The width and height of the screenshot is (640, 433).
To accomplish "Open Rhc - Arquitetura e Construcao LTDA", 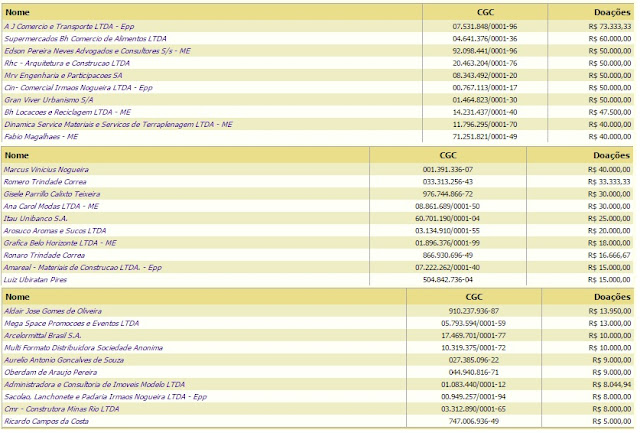I will tap(67, 63).
